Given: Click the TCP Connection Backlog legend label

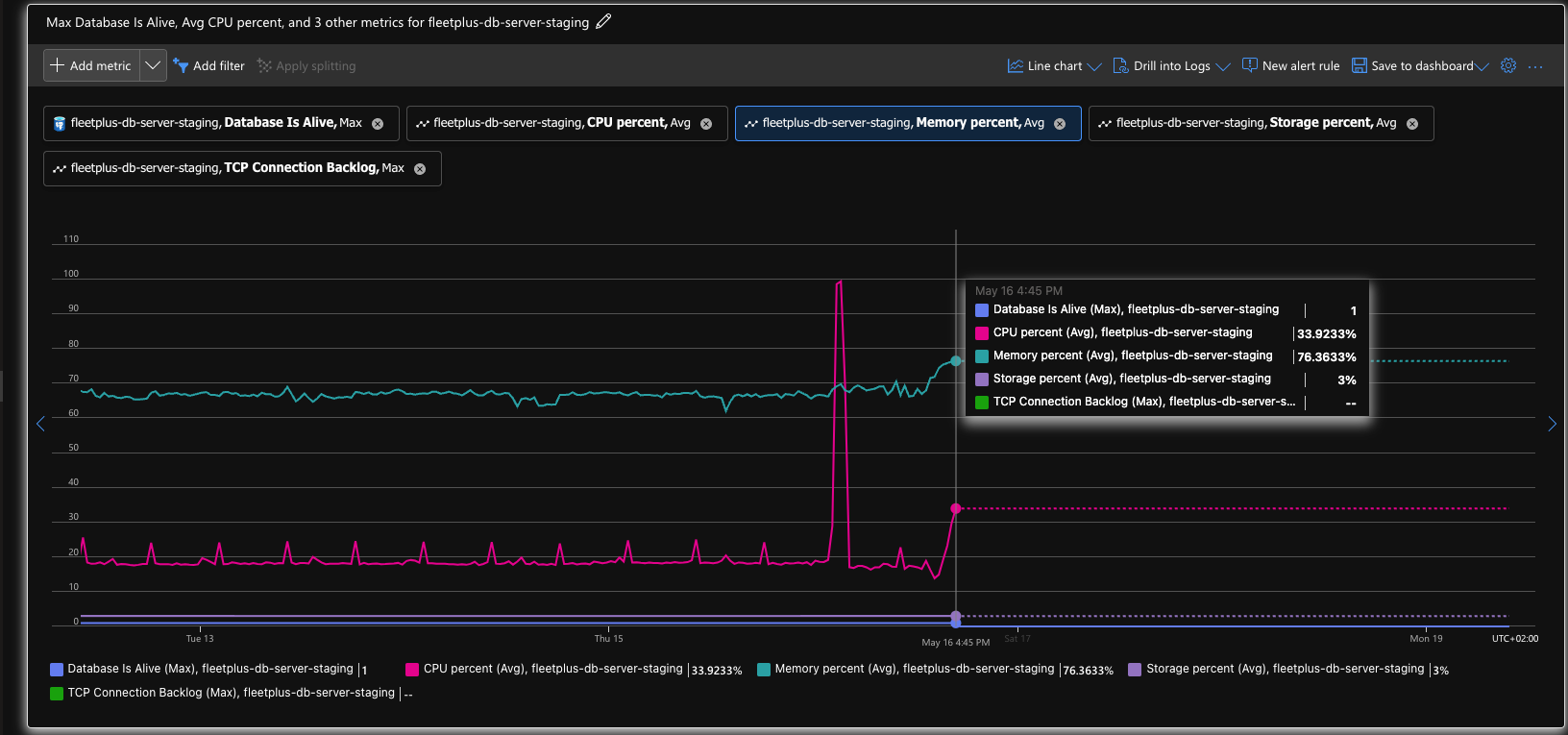Looking at the screenshot, I should click(x=232, y=693).
